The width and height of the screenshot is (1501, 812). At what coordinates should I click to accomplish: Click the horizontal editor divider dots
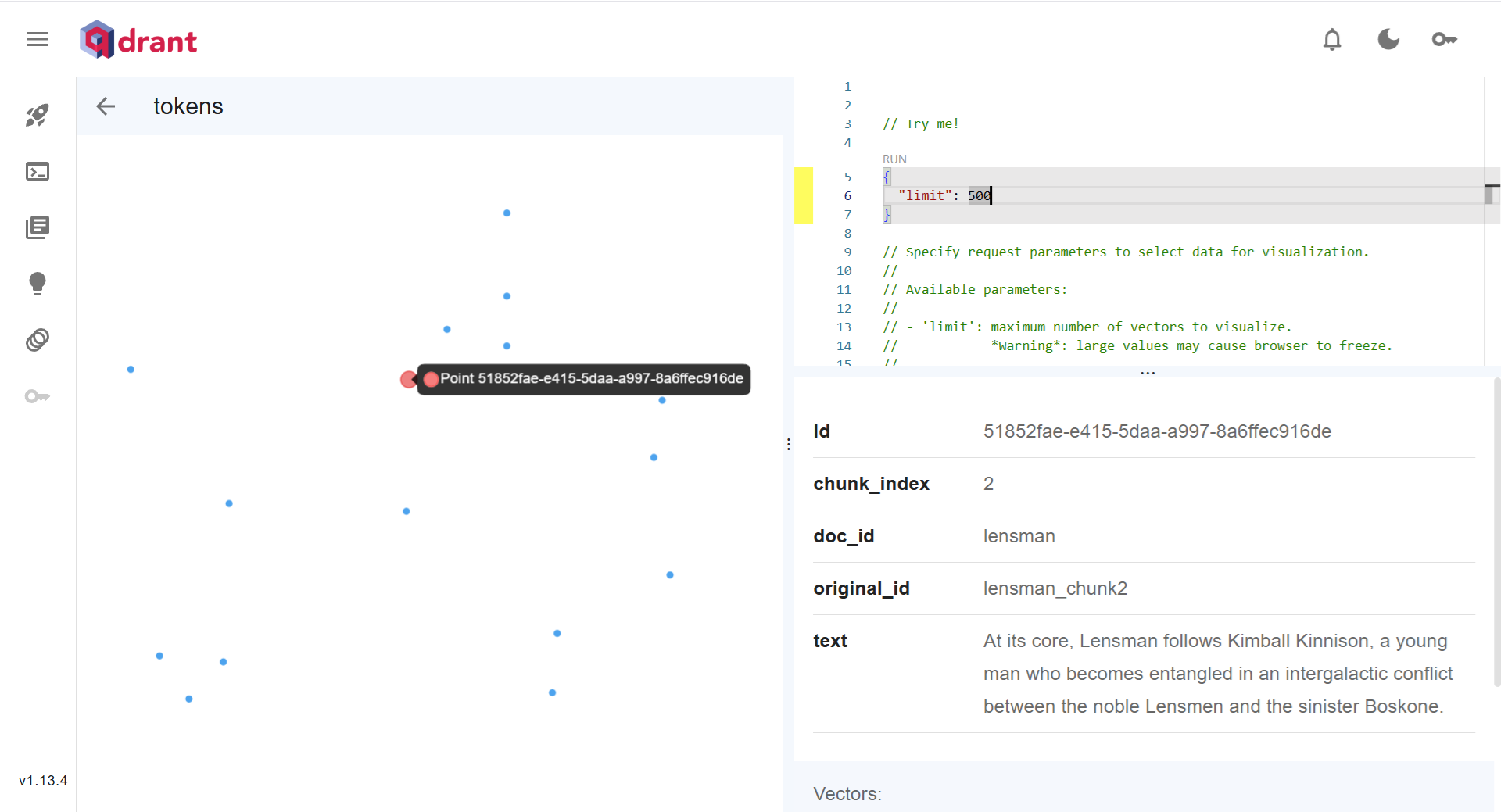[x=1147, y=373]
